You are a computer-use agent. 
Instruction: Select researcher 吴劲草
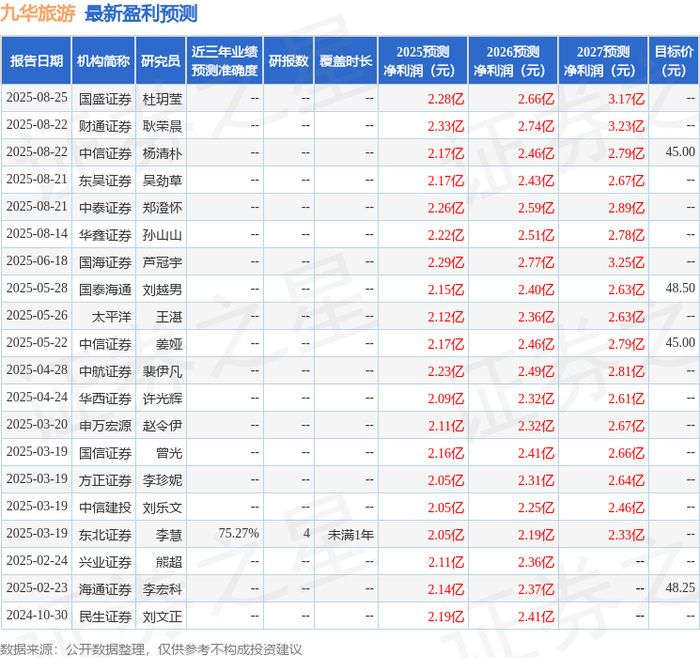click(162, 180)
